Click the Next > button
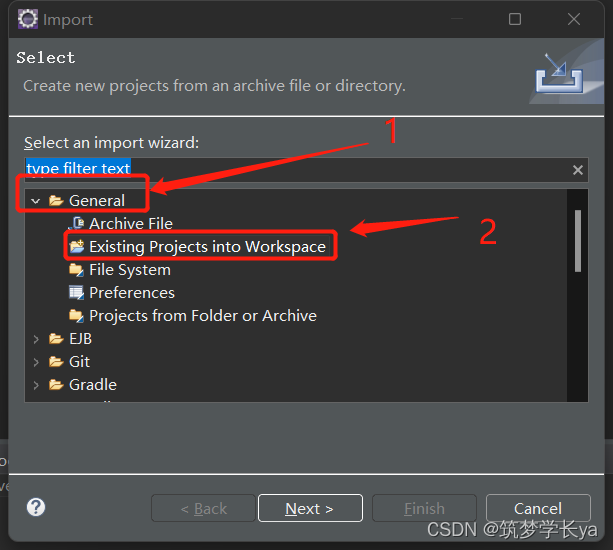Viewport: 613px width, 550px height. pos(310,508)
